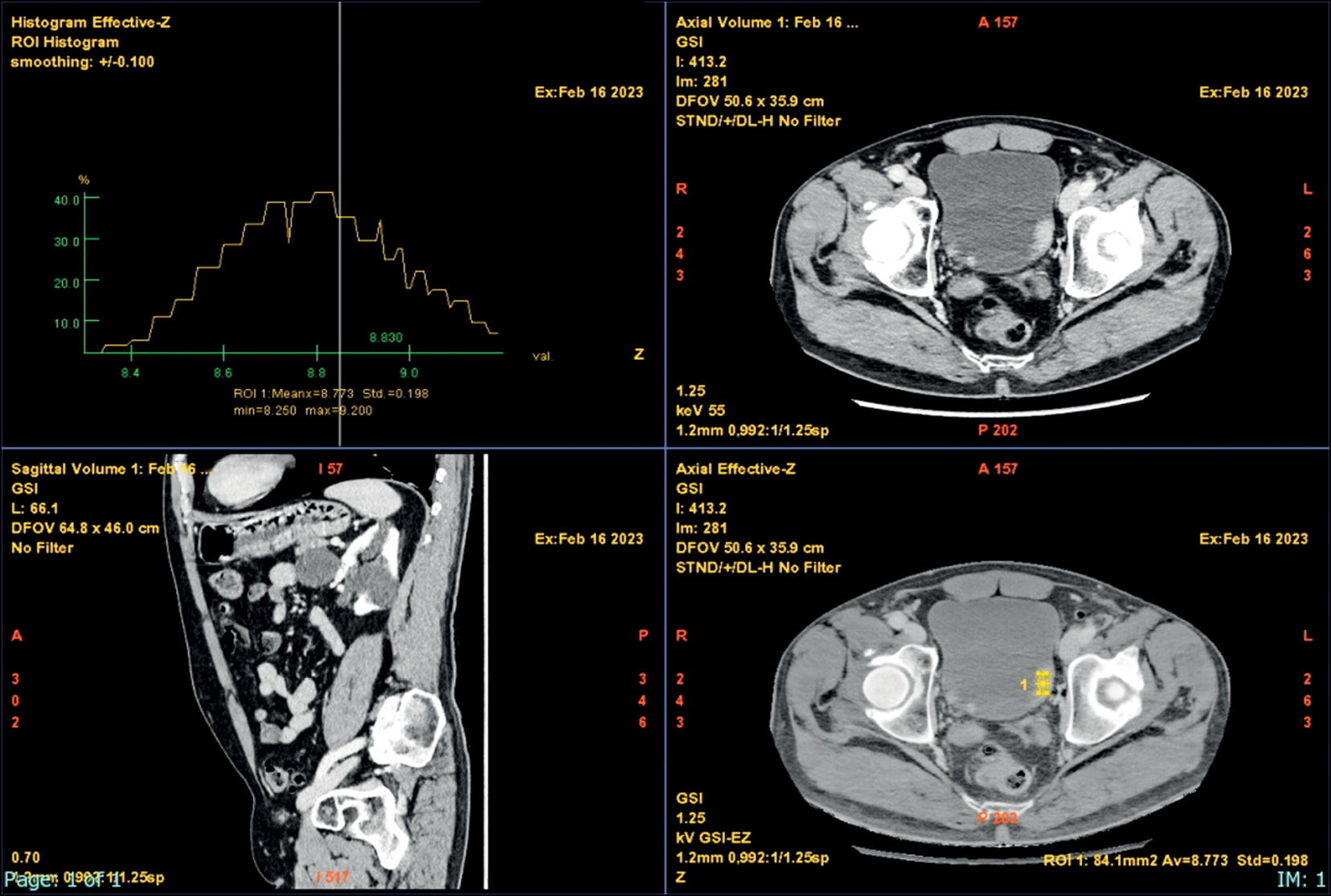
Task: Click 'Page: 1 of 1' indicator
Action: click(x=62, y=880)
